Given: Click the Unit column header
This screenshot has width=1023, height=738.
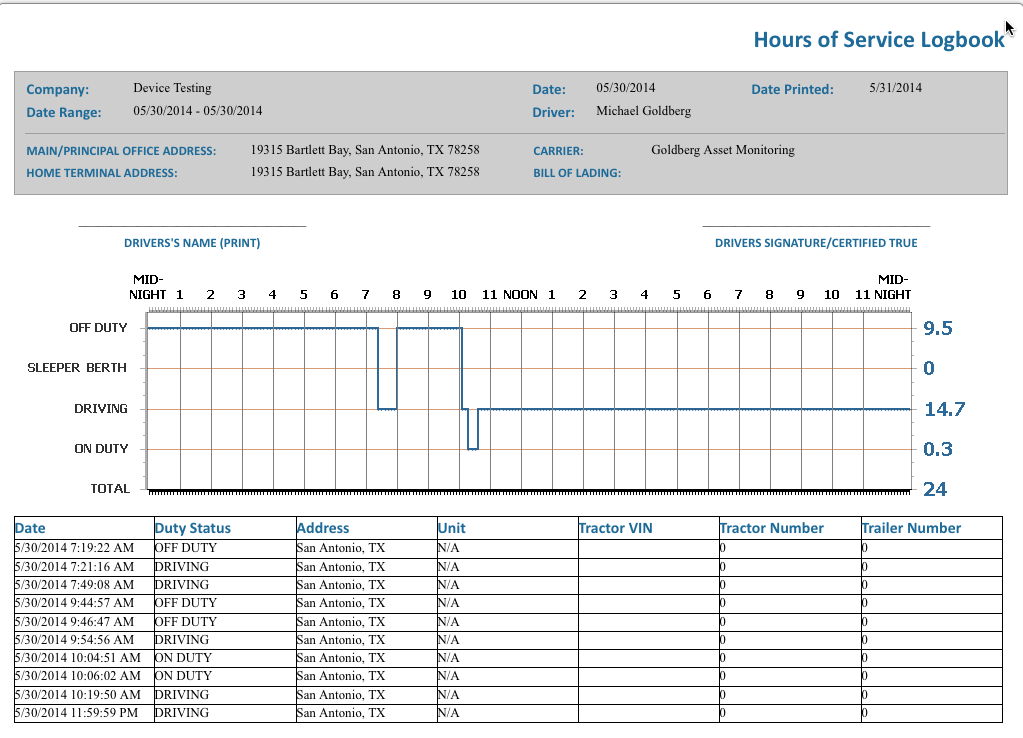Looking at the screenshot, I should point(452,528).
